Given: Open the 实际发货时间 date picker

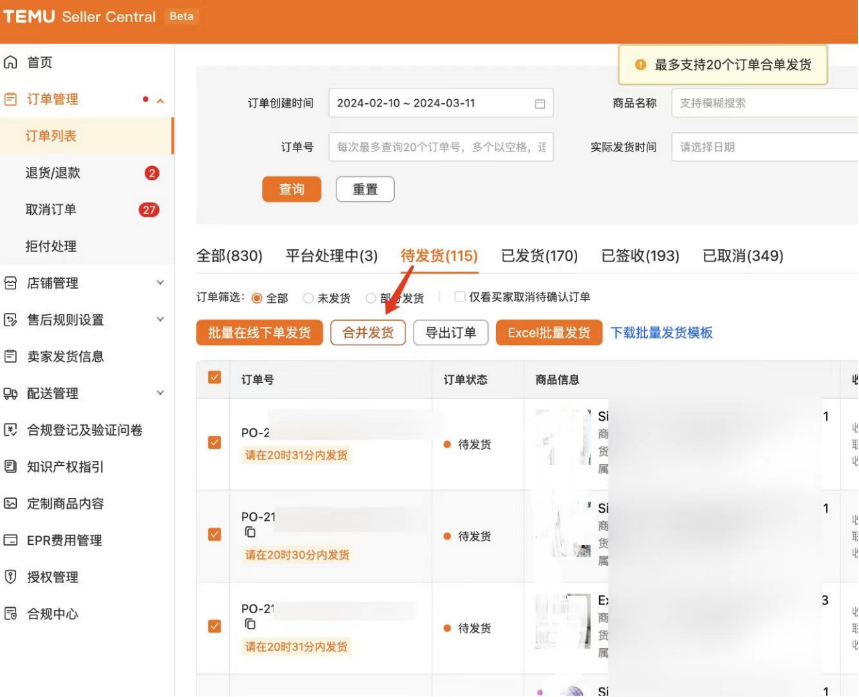Looking at the screenshot, I should 763,145.
